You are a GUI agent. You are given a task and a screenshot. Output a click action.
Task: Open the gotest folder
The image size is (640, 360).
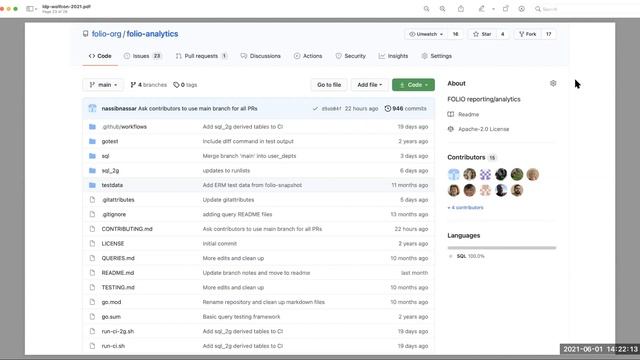point(110,141)
